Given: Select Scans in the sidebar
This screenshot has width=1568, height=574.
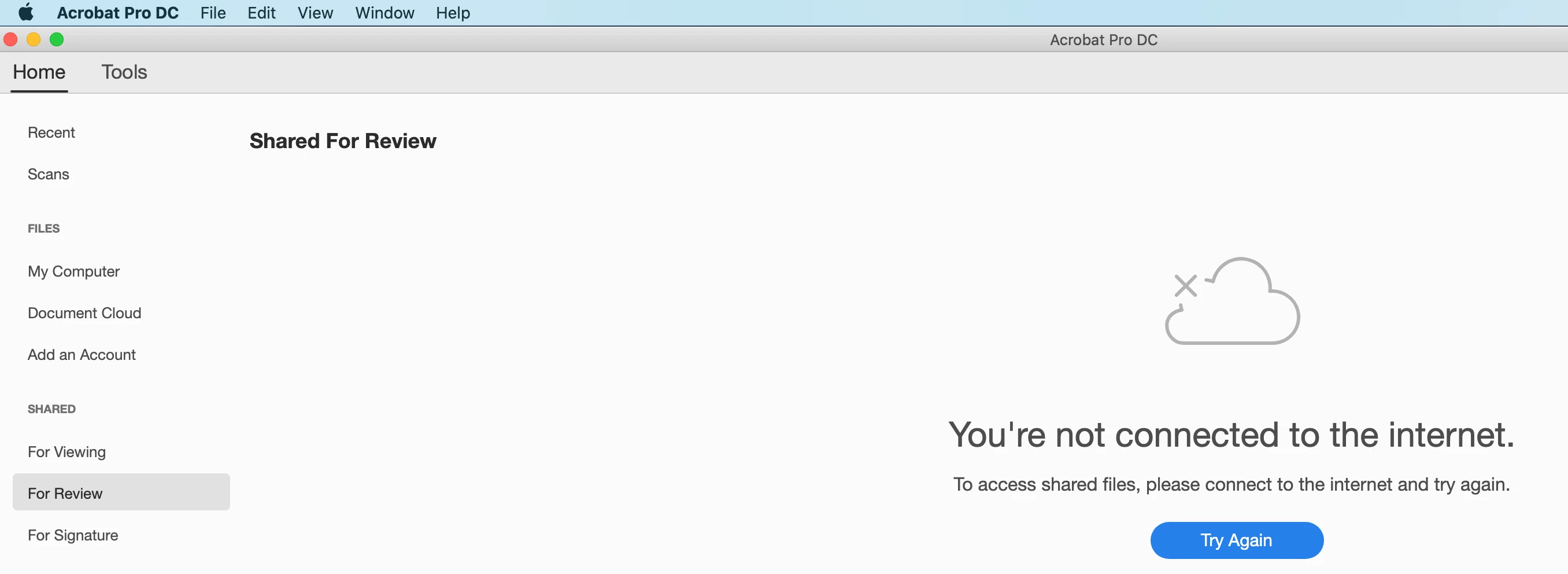Looking at the screenshot, I should click(x=48, y=174).
